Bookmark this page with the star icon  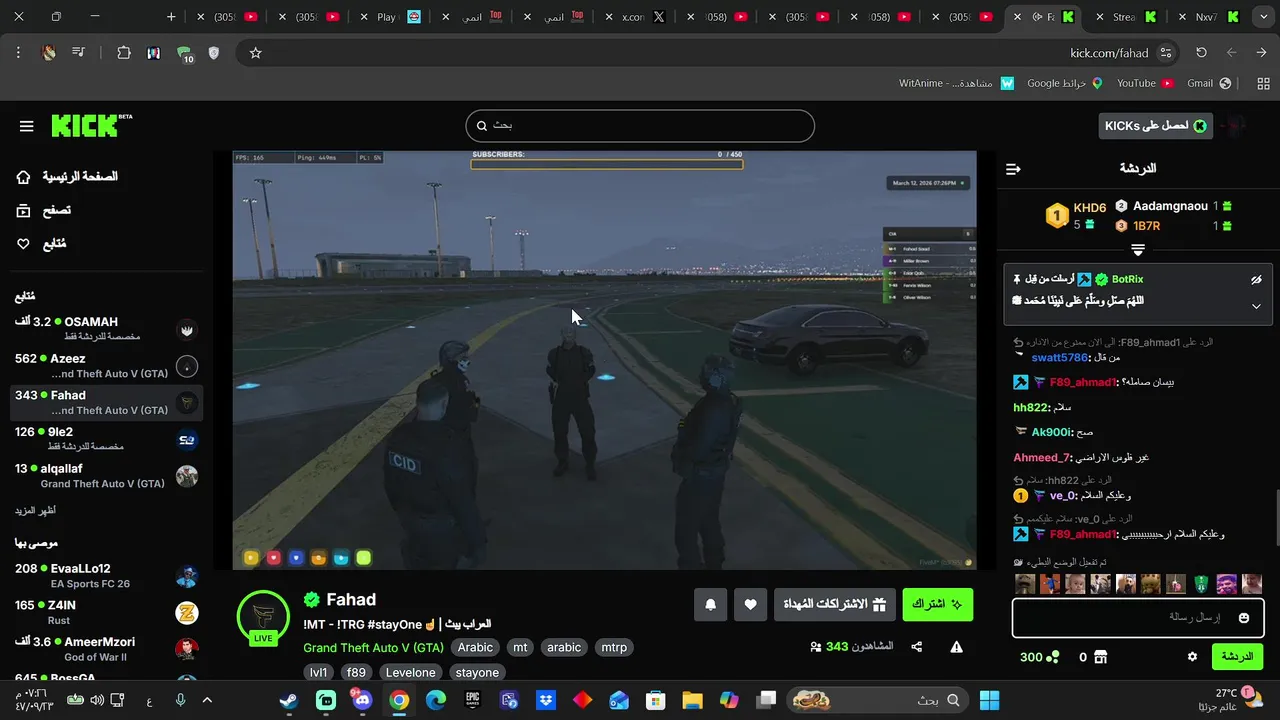pyautogui.click(x=255, y=53)
